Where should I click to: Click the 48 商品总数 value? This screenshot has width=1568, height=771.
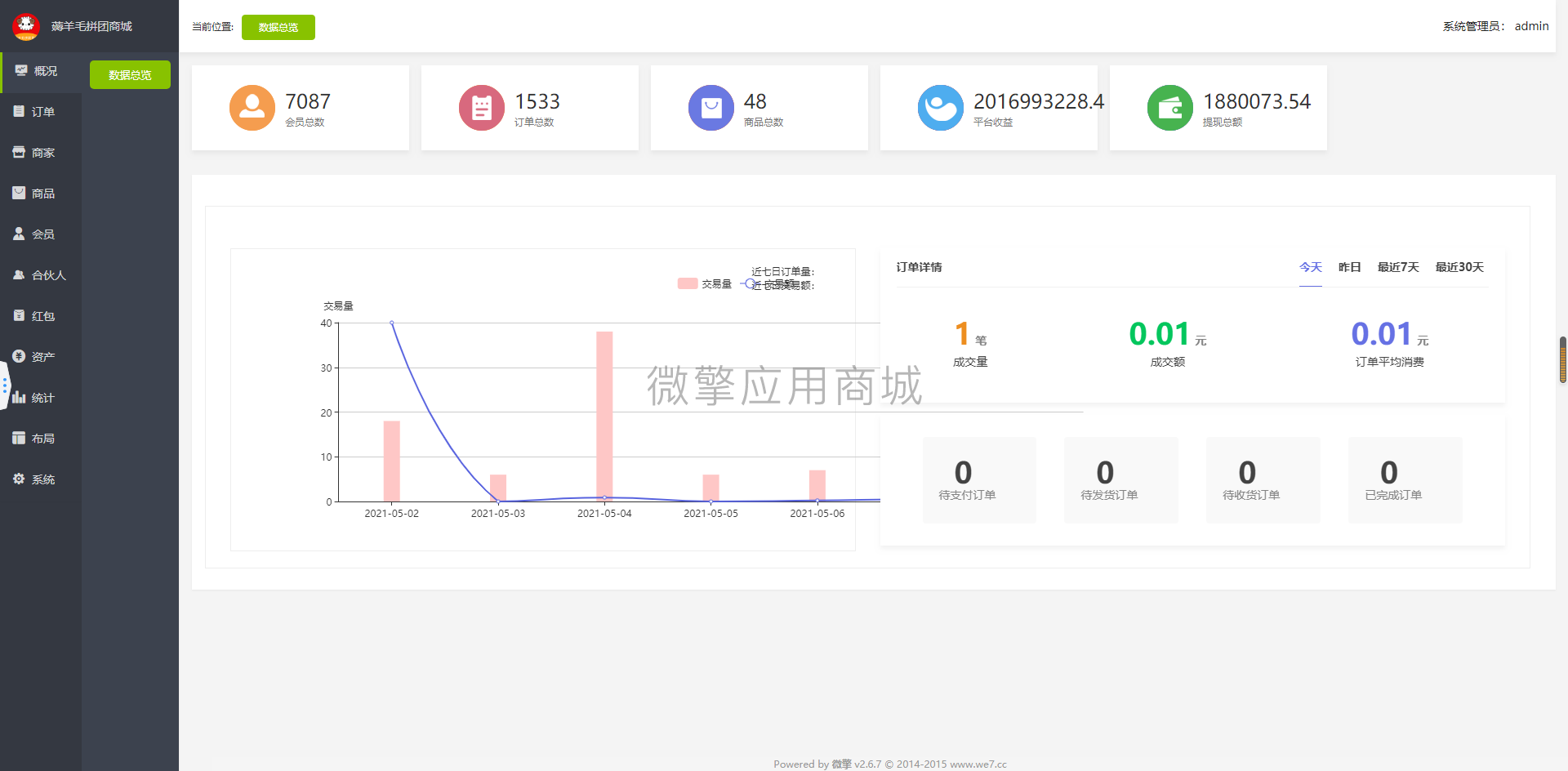click(x=755, y=101)
